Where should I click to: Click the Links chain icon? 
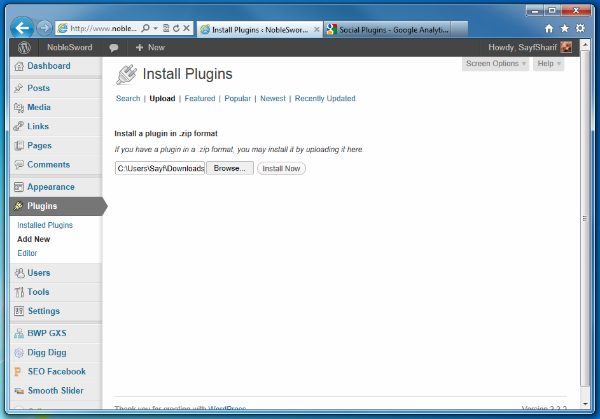point(18,126)
